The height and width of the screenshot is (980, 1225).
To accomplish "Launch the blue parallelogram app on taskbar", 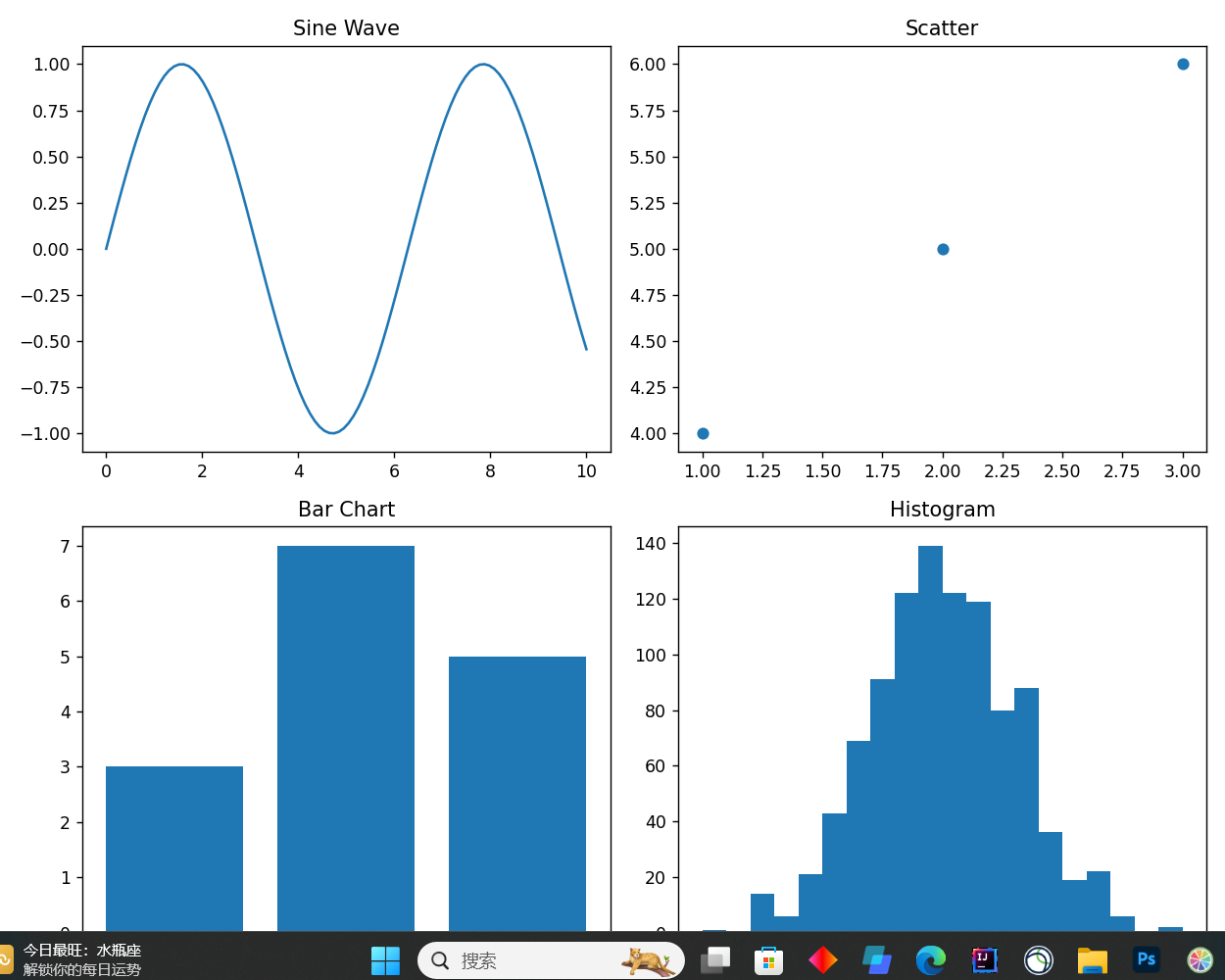I will click(x=876, y=960).
